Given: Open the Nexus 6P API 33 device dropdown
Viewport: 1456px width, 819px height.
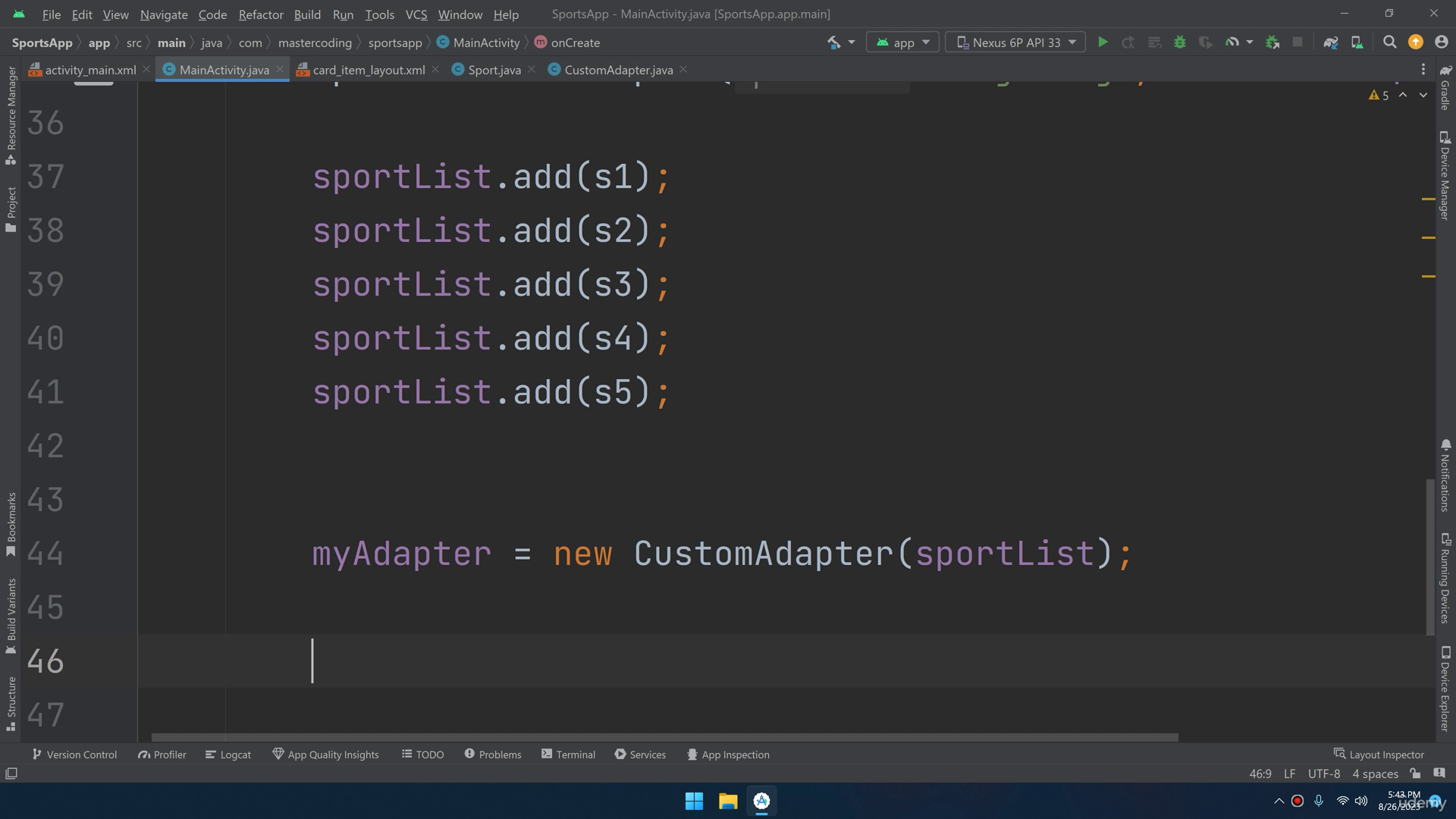Looking at the screenshot, I should (1015, 42).
